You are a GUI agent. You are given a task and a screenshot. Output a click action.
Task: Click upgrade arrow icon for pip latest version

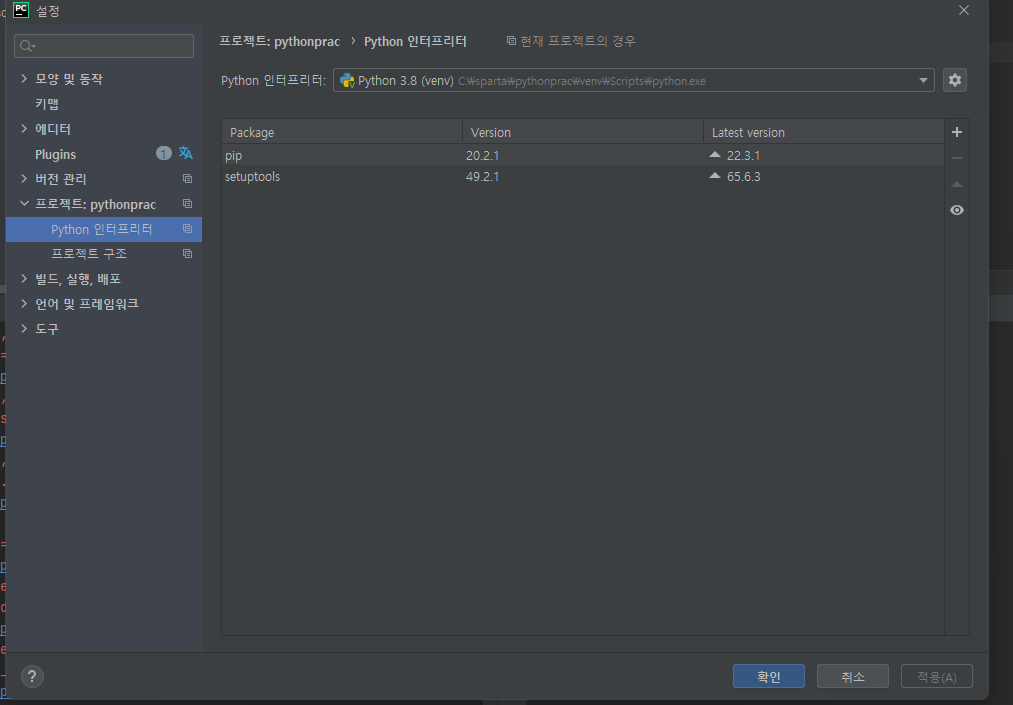[x=715, y=155]
